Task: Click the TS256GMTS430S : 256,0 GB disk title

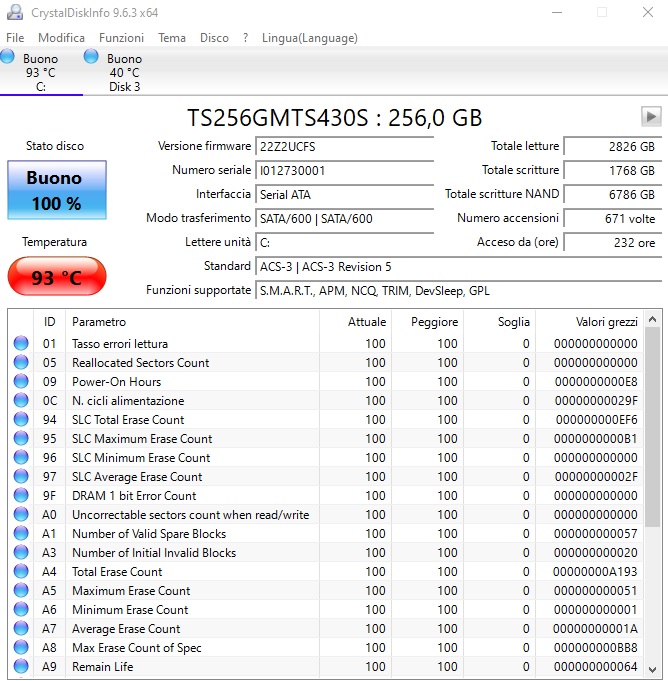Action: click(334, 117)
